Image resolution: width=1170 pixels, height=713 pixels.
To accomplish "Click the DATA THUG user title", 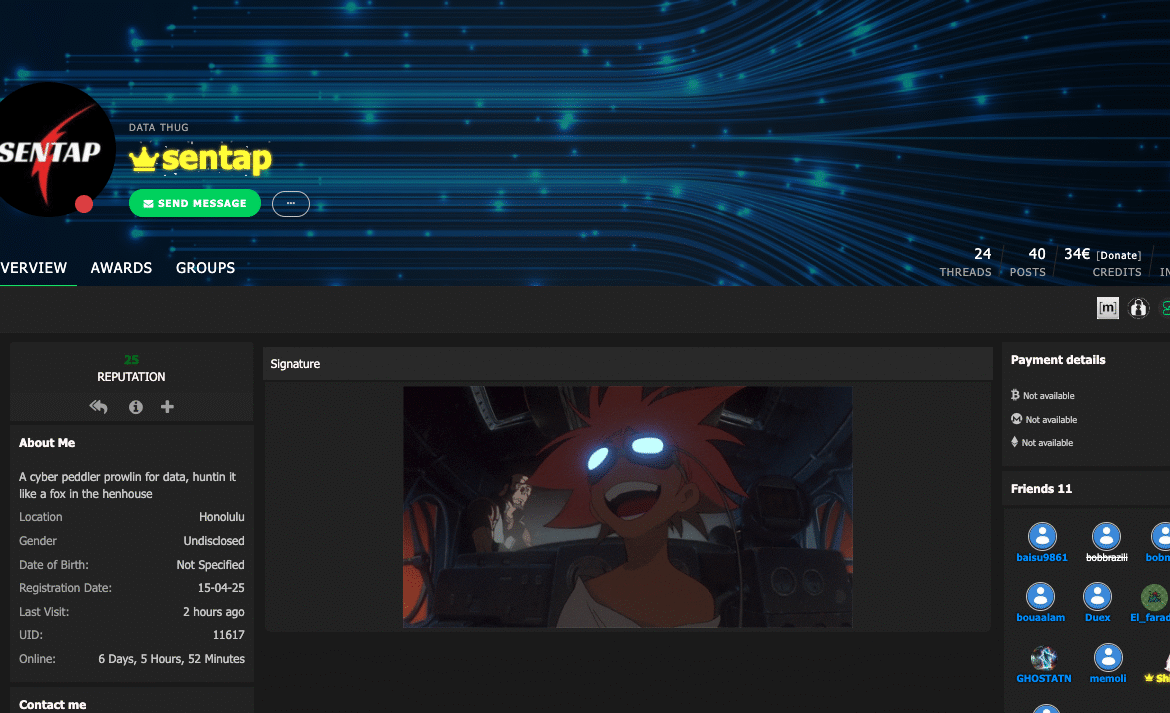I will pyautogui.click(x=158, y=128).
